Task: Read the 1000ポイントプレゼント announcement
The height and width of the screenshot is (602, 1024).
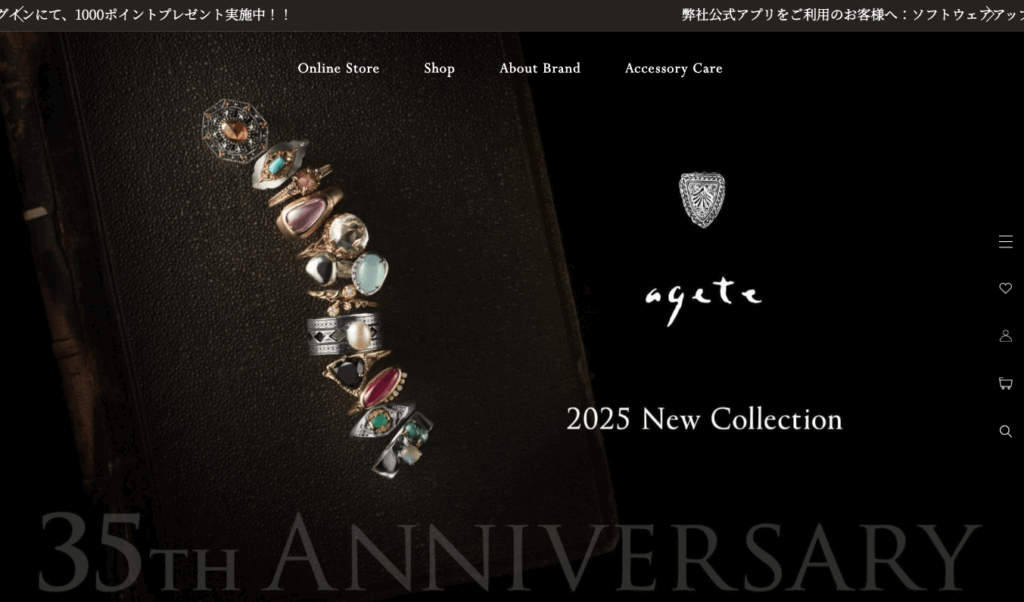Action: pos(145,14)
